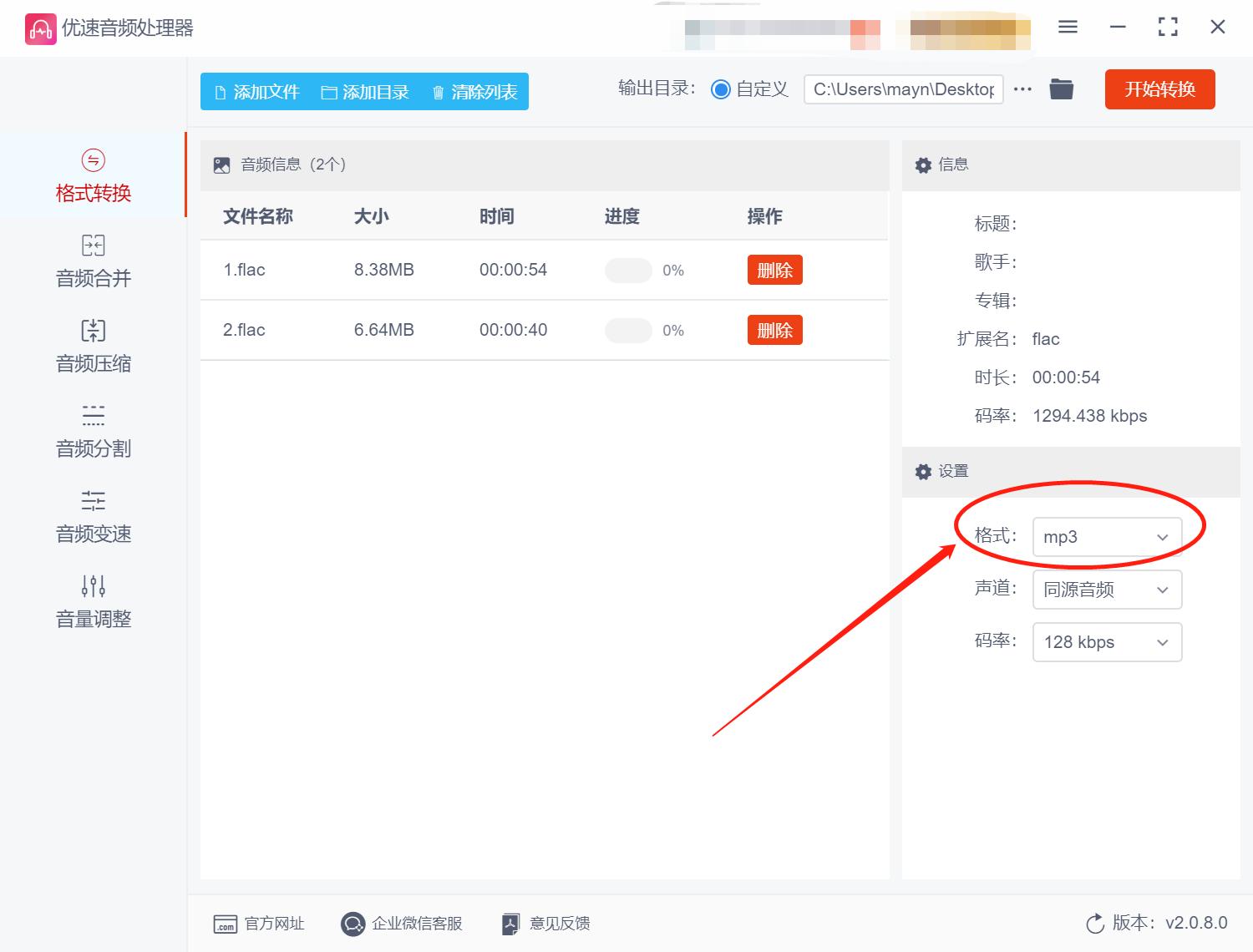Select the 格式转换 sidebar tool
Viewport: 1253px width, 952px height.
92,175
